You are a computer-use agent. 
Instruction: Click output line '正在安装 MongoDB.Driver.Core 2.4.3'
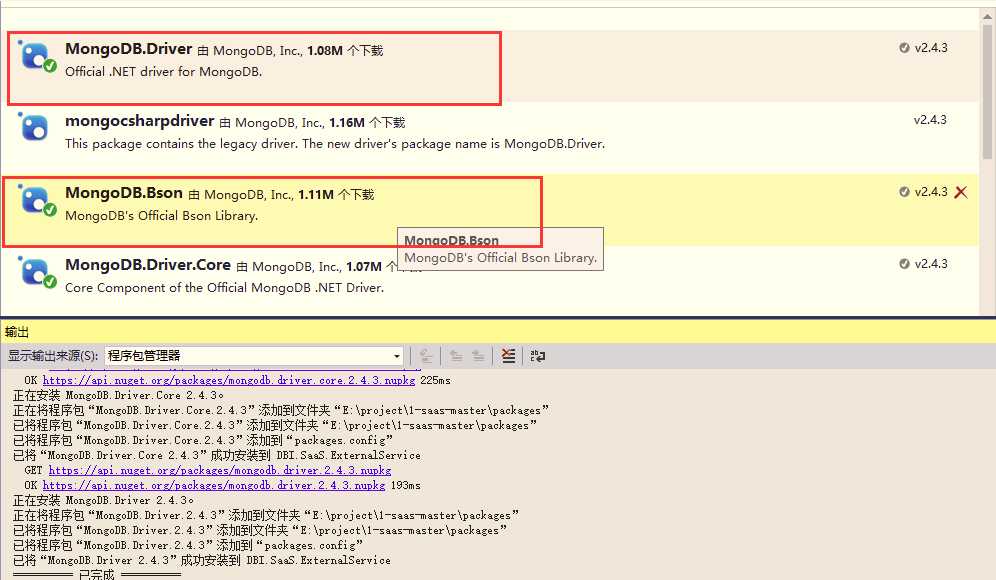(118, 395)
